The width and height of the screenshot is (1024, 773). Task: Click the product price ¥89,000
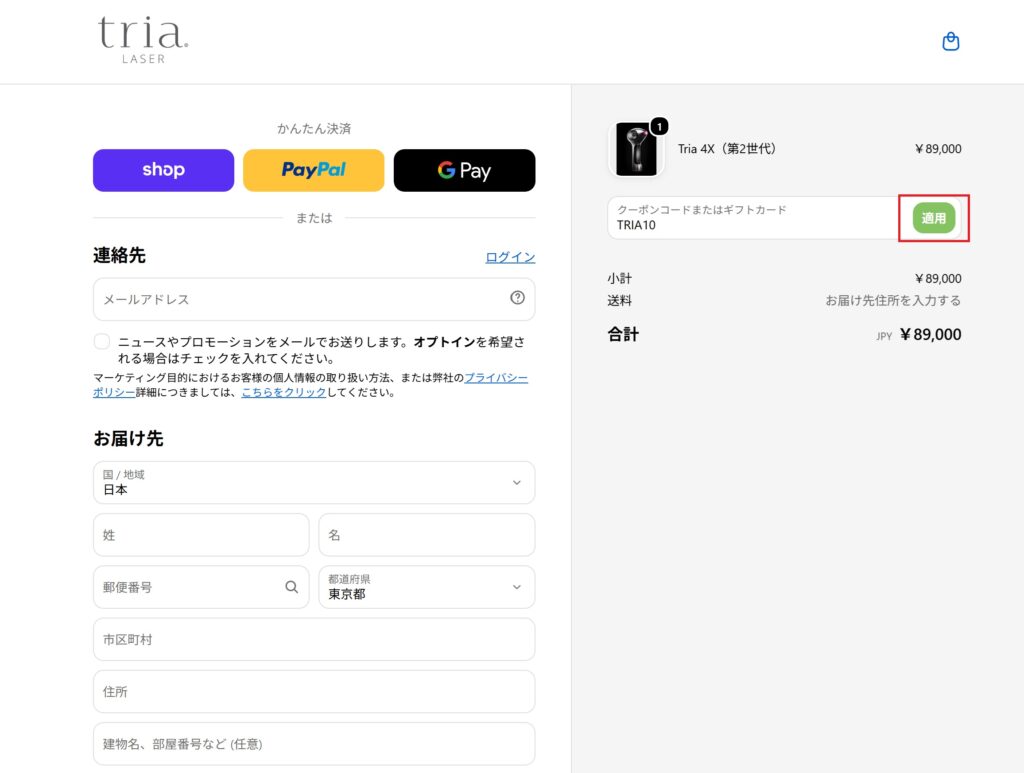coord(938,149)
